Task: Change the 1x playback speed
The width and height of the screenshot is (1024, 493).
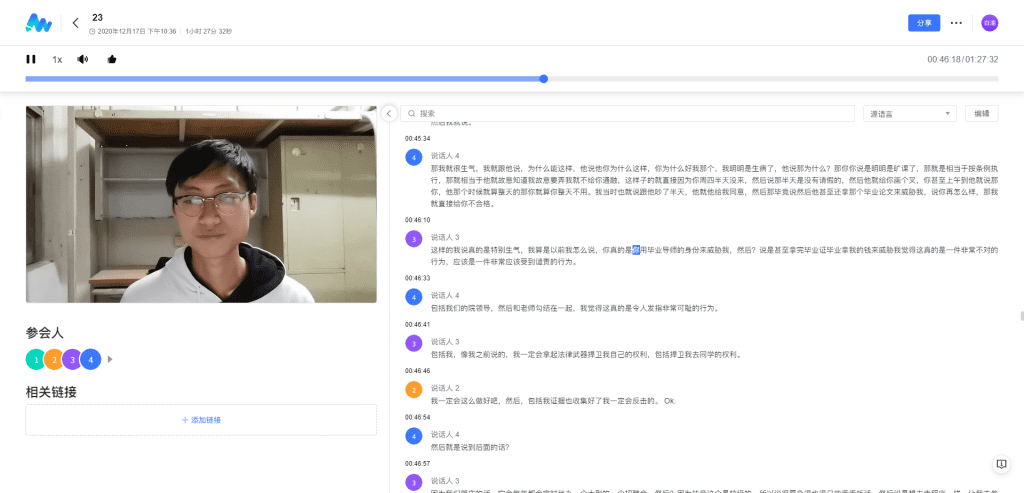Action: coord(57,59)
